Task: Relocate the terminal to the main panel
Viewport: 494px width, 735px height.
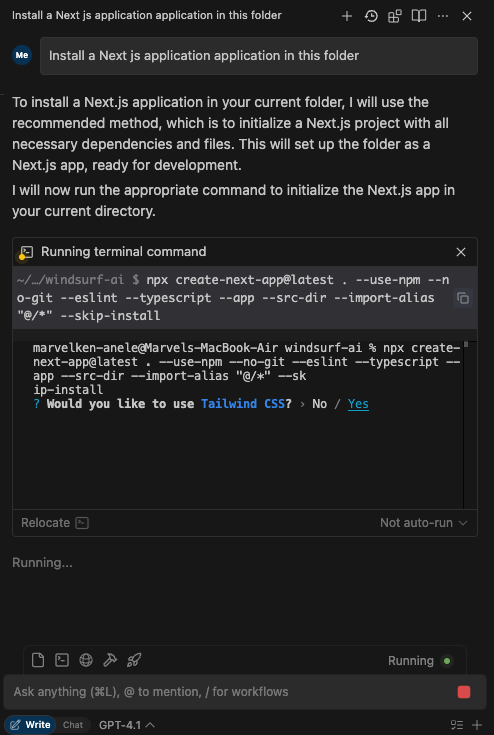Action: [55, 523]
